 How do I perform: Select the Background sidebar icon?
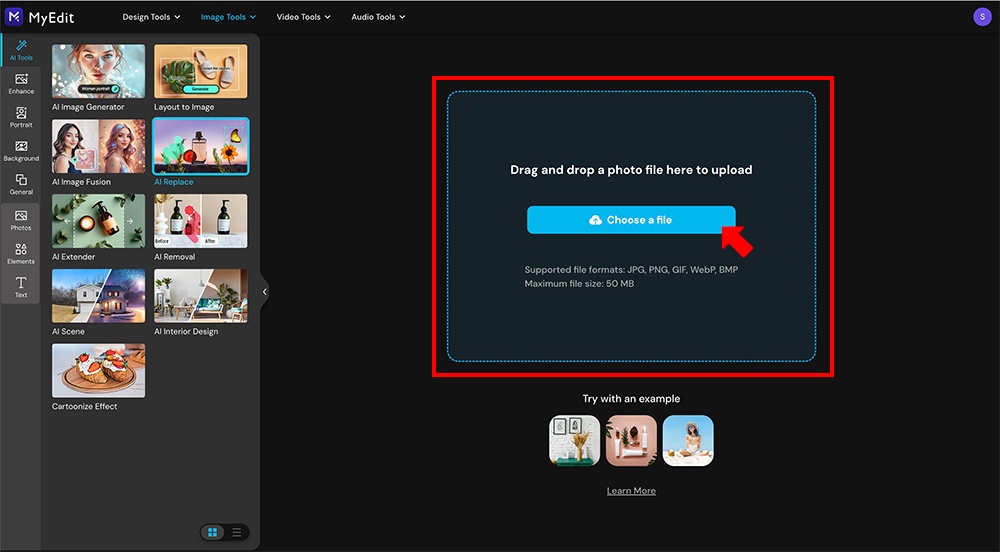21,151
